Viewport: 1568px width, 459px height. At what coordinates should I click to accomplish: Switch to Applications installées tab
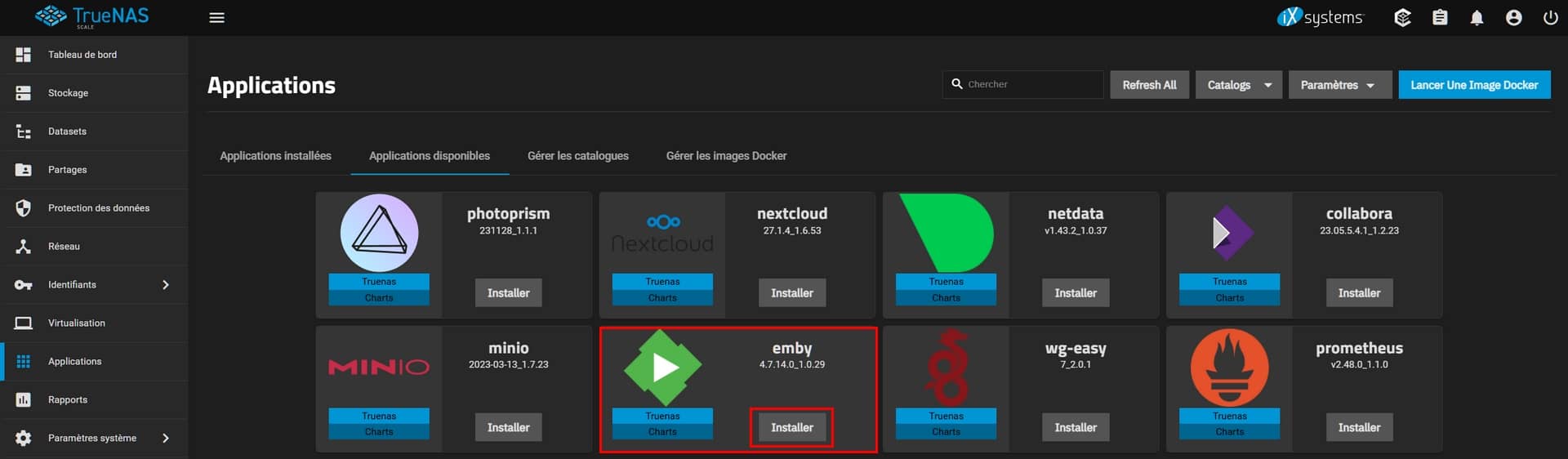pos(275,156)
